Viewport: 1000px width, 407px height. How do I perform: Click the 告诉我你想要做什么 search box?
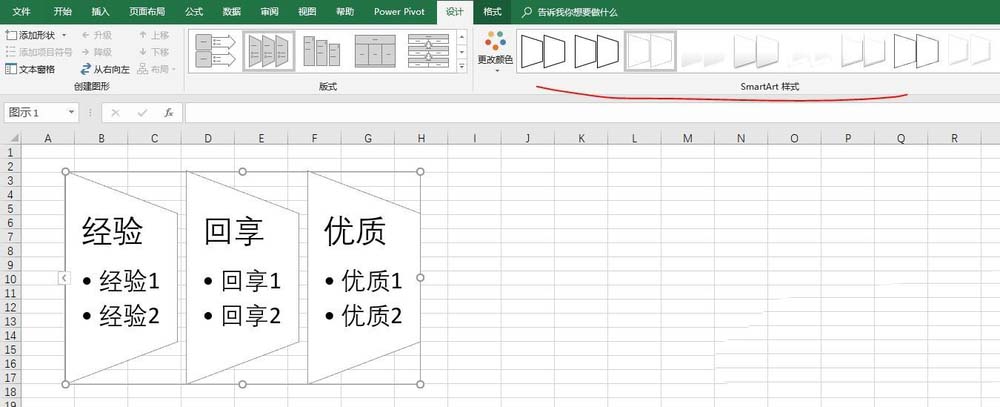pos(569,12)
